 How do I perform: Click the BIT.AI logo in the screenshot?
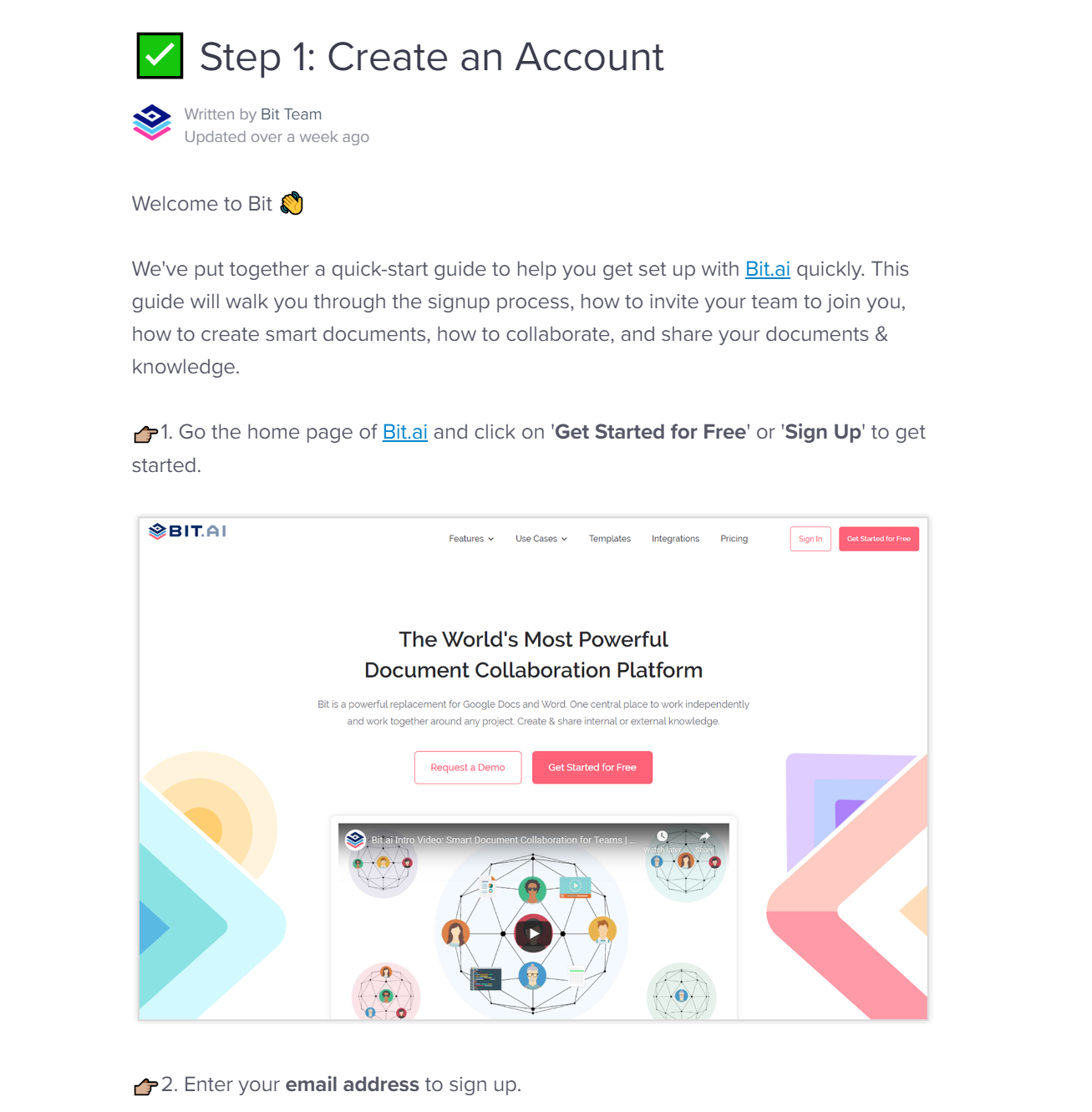pos(187,531)
